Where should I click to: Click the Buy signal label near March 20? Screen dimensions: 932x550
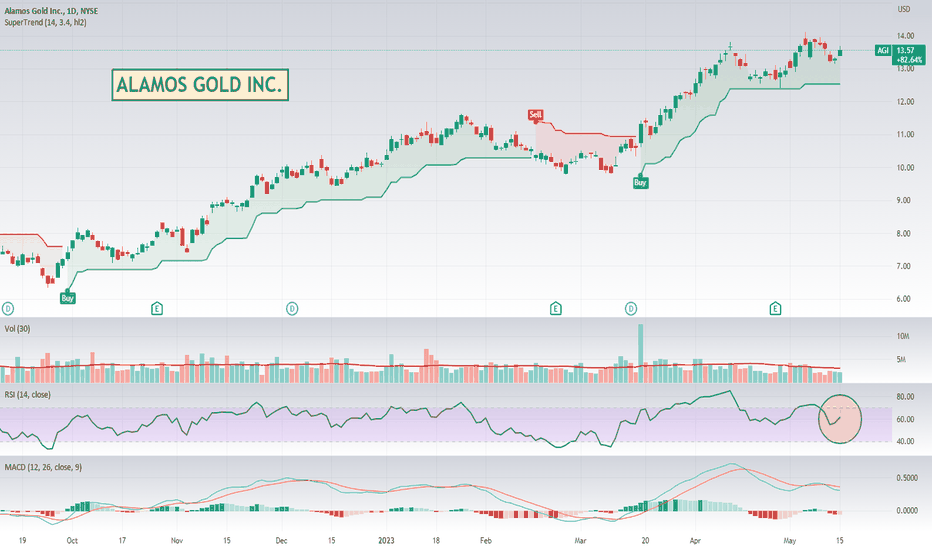(x=640, y=183)
